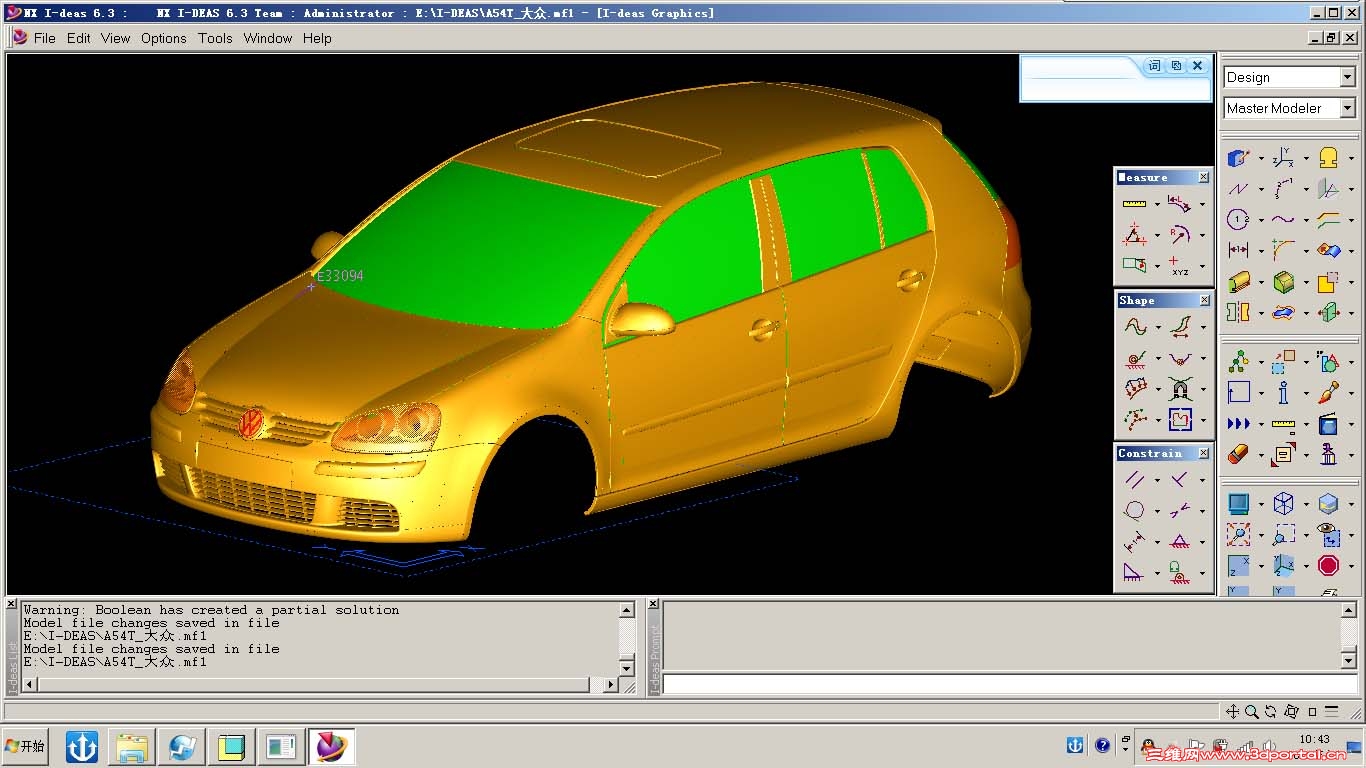Expand arrow beside the Constrain parallel icon
This screenshot has width=1366, height=768.
[1156, 479]
